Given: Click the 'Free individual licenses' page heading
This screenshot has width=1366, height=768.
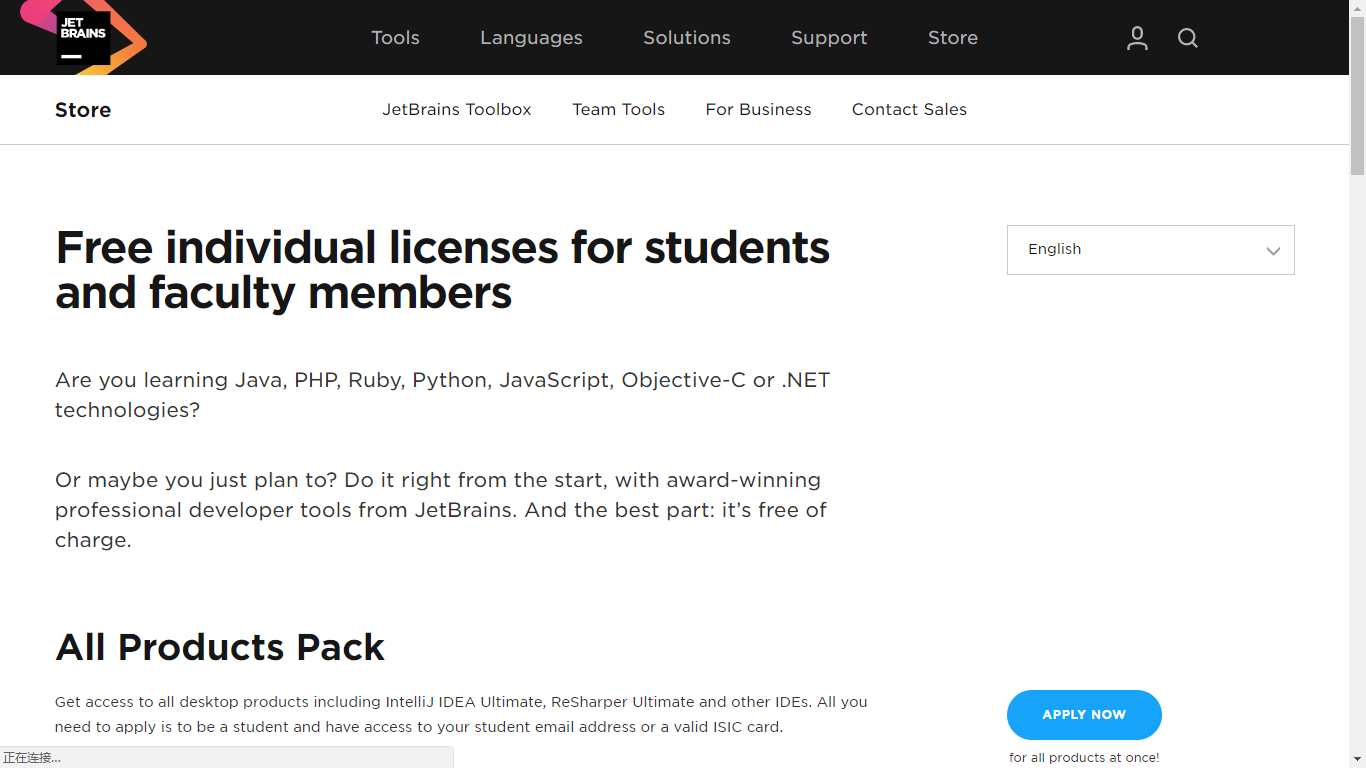Looking at the screenshot, I should 442,270.
